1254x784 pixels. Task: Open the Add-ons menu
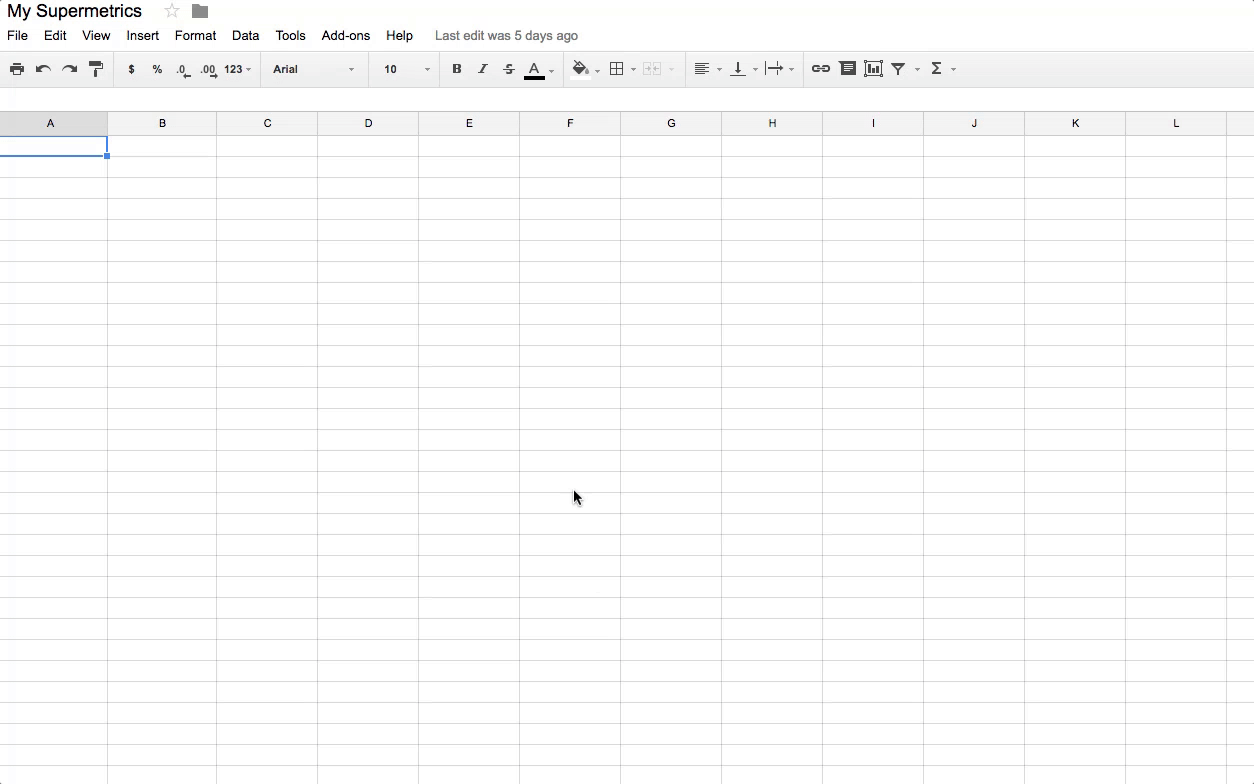pyautogui.click(x=346, y=35)
